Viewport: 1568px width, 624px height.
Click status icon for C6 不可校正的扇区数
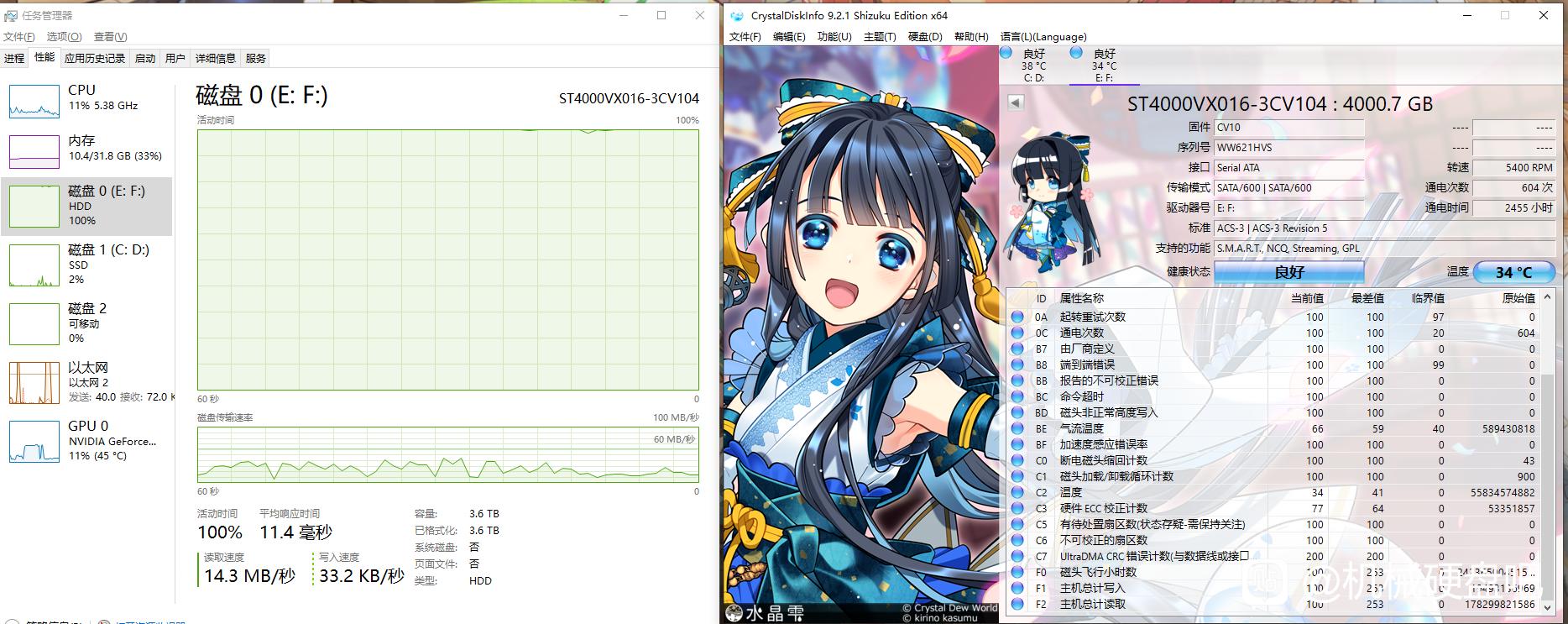point(1017,540)
